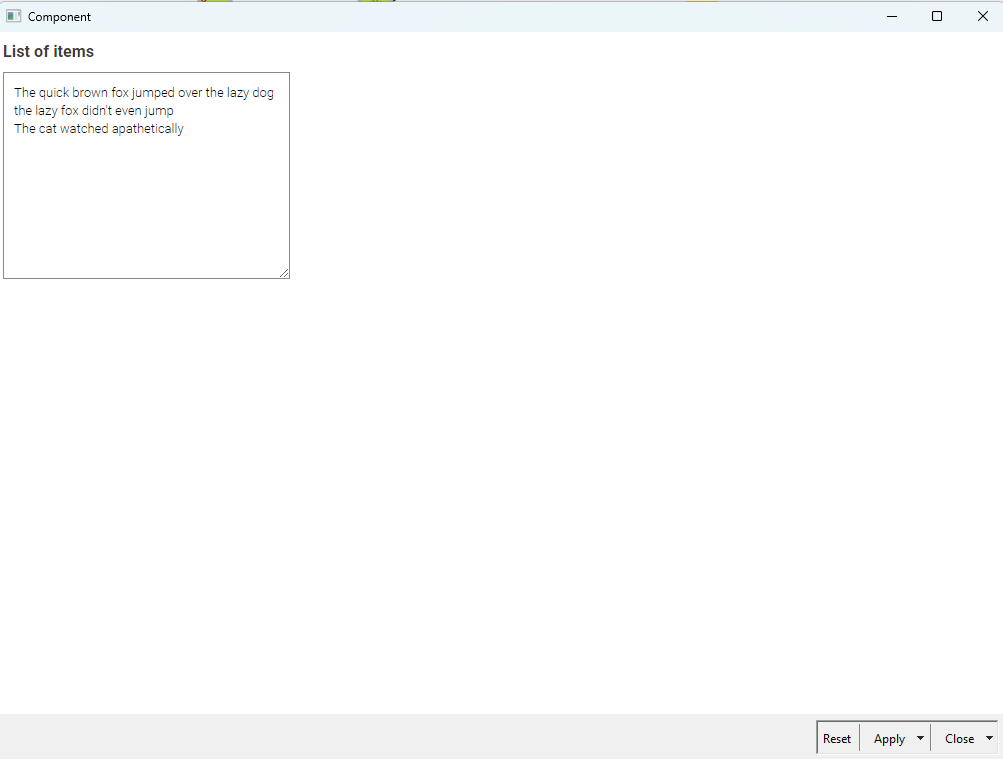The height and width of the screenshot is (759, 1003).
Task: Click the word 'apathetically' in the textarea
Action: [148, 129]
